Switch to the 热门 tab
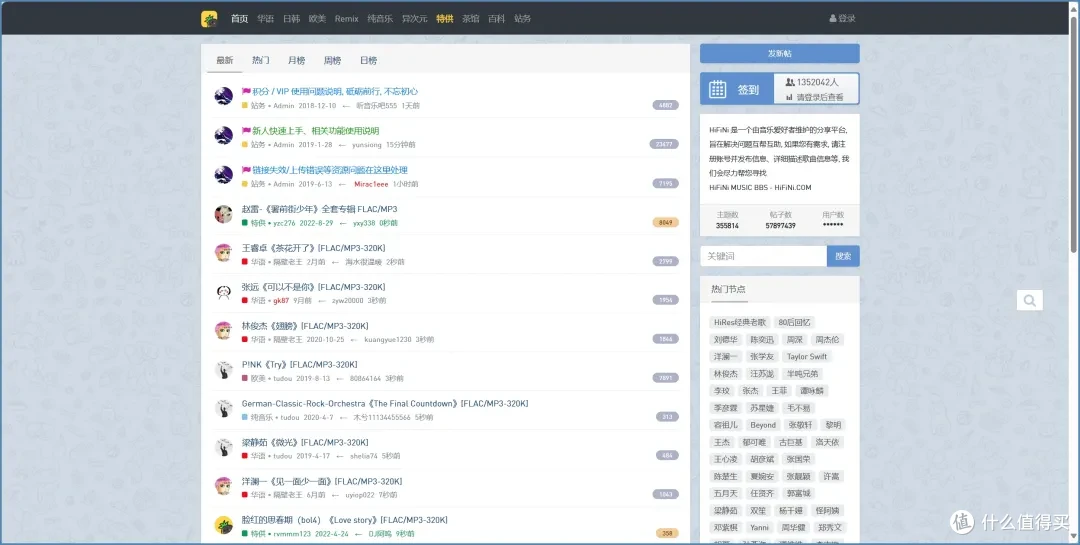1080x545 pixels. pyautogui.click(x=260, y=61)
